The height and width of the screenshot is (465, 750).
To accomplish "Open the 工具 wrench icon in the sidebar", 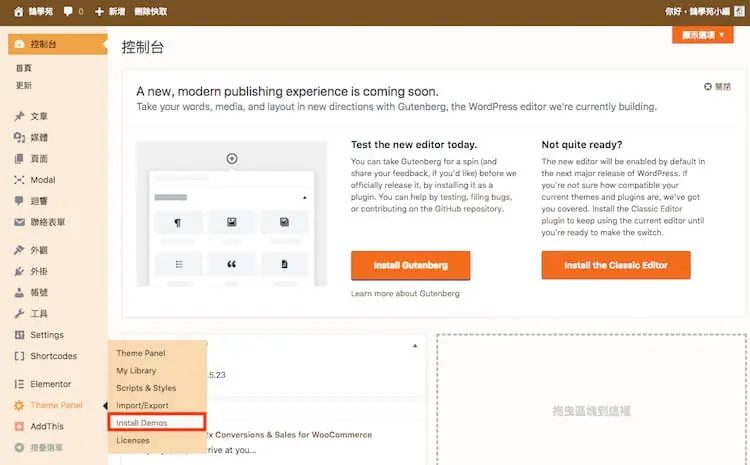I will 19,313.
